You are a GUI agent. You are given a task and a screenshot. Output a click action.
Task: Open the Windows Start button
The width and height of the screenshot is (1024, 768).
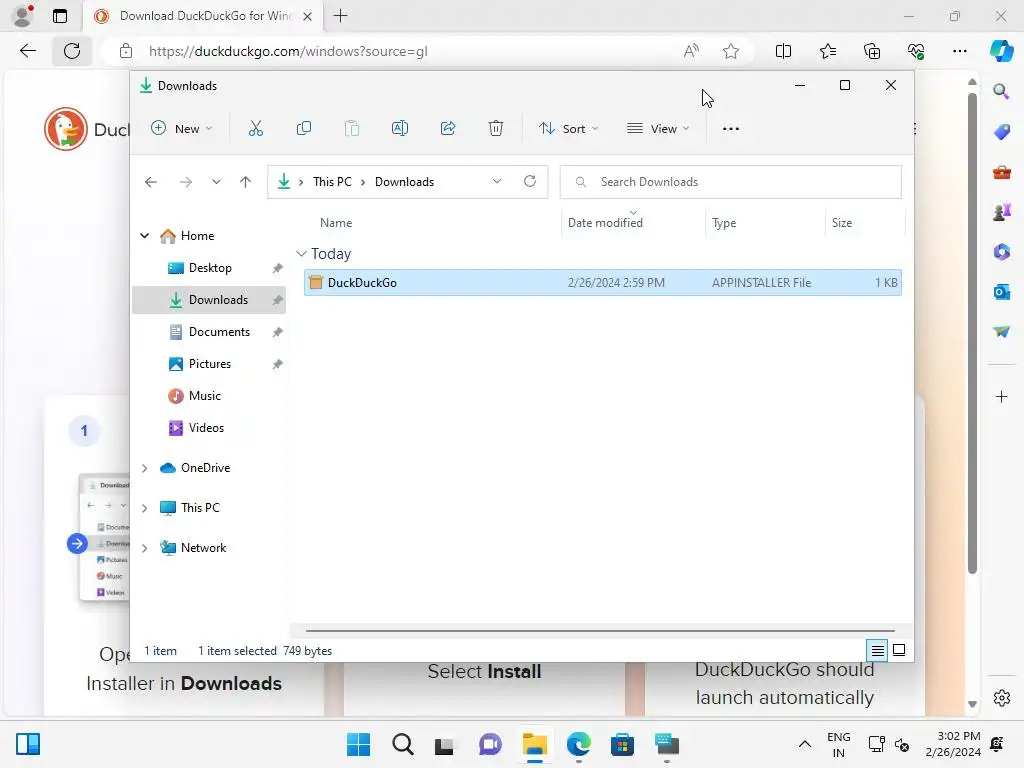(x=358, y=744)
